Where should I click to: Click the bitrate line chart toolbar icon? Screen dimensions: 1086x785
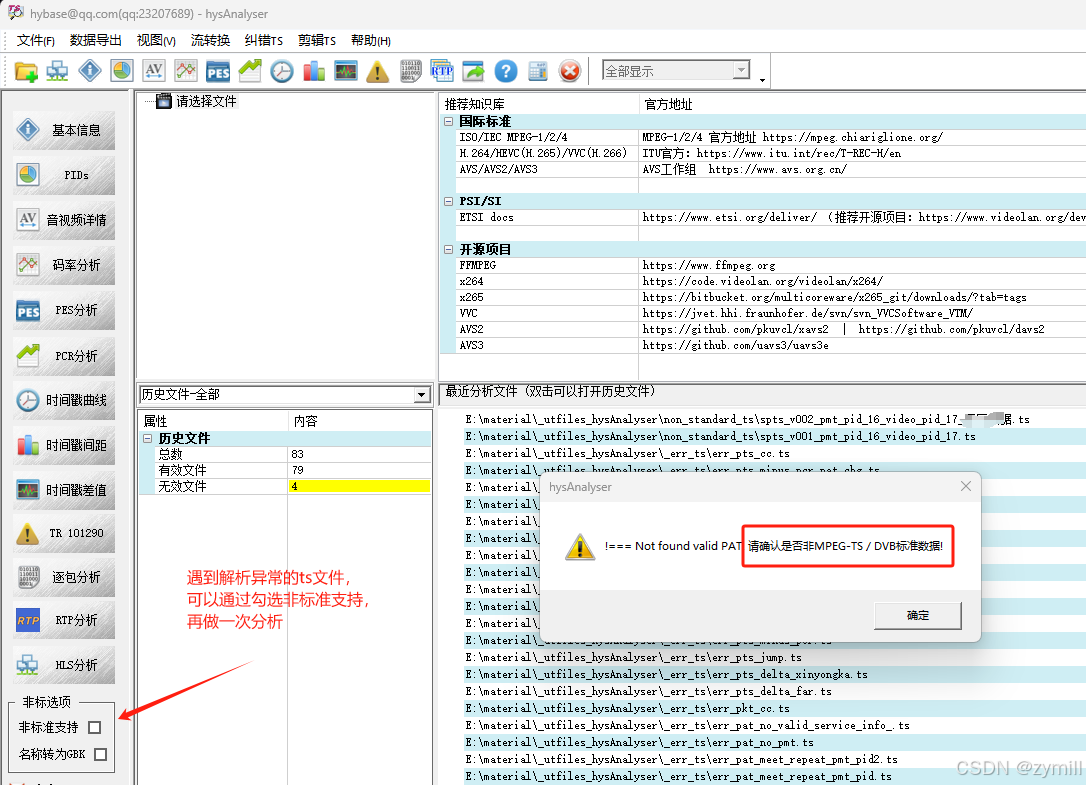coord(186,71)
